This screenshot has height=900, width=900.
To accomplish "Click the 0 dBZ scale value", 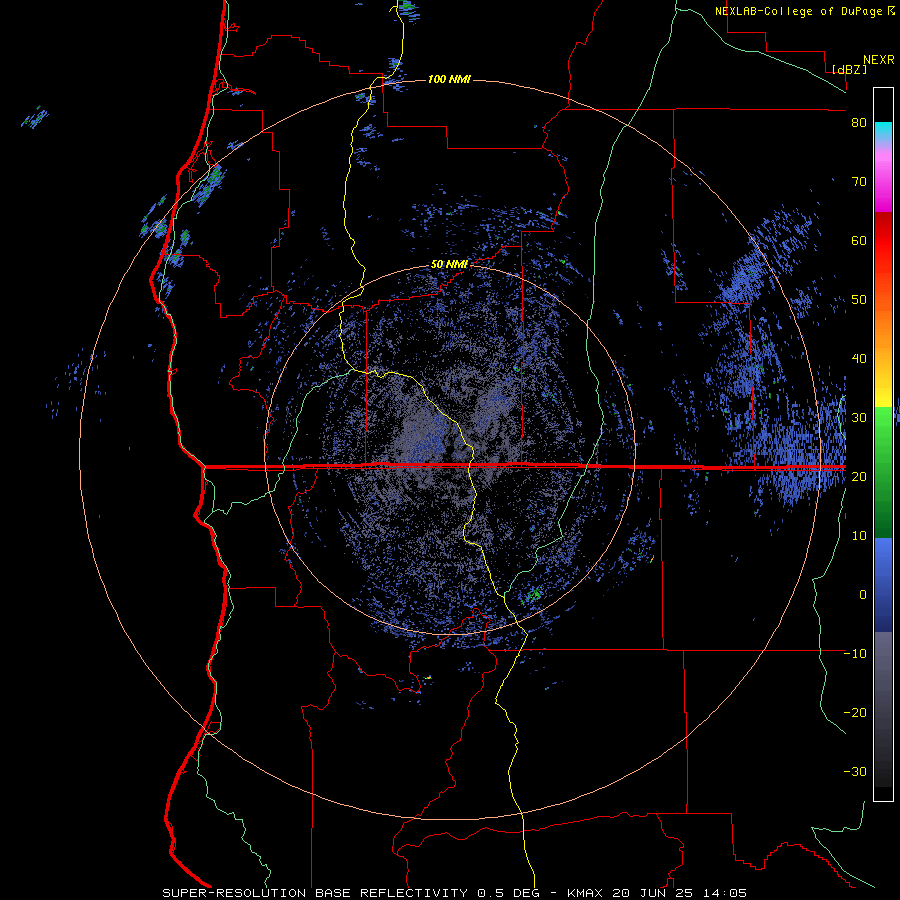I will point(863,595).
